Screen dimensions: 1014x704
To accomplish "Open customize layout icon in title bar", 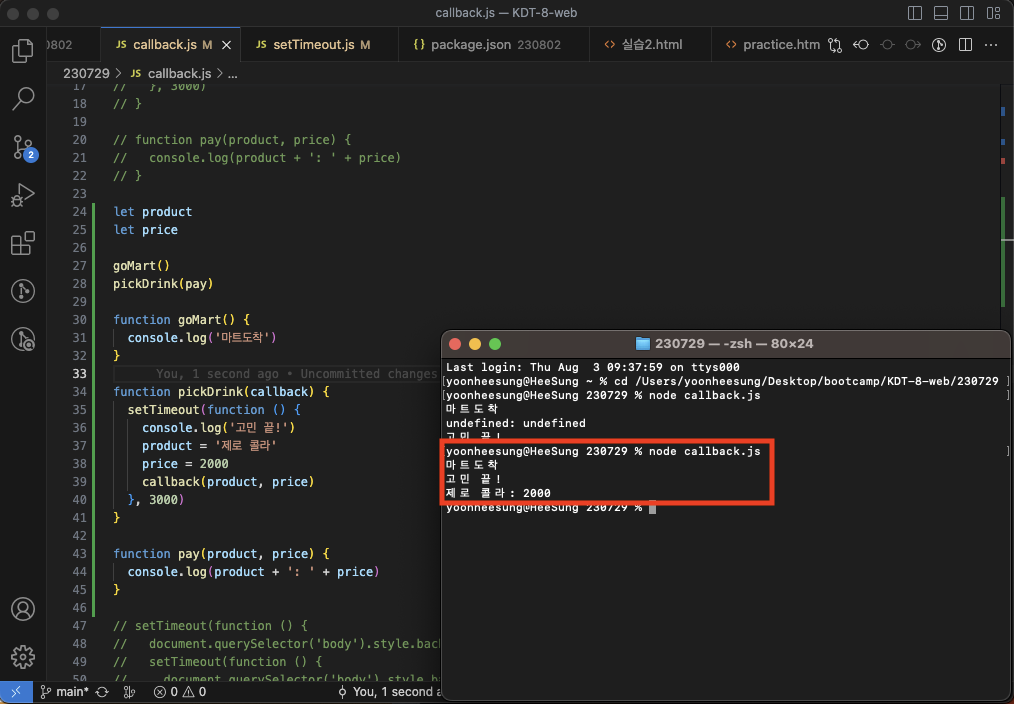I will 993,13.
